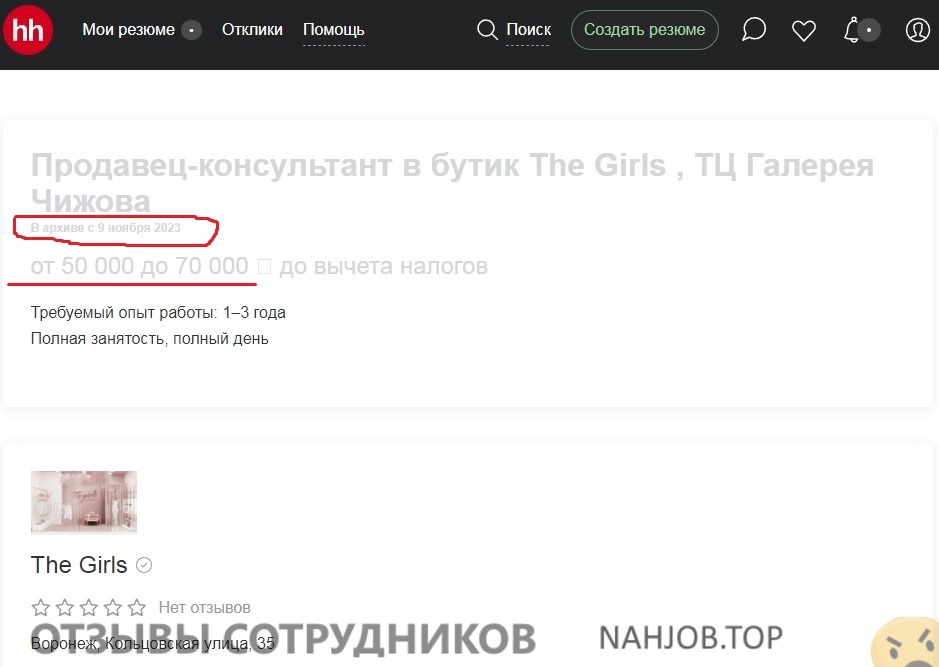Click the salary 'от 50 000 до 70 000'
939x667 pixels.
[x=140, y=266]
